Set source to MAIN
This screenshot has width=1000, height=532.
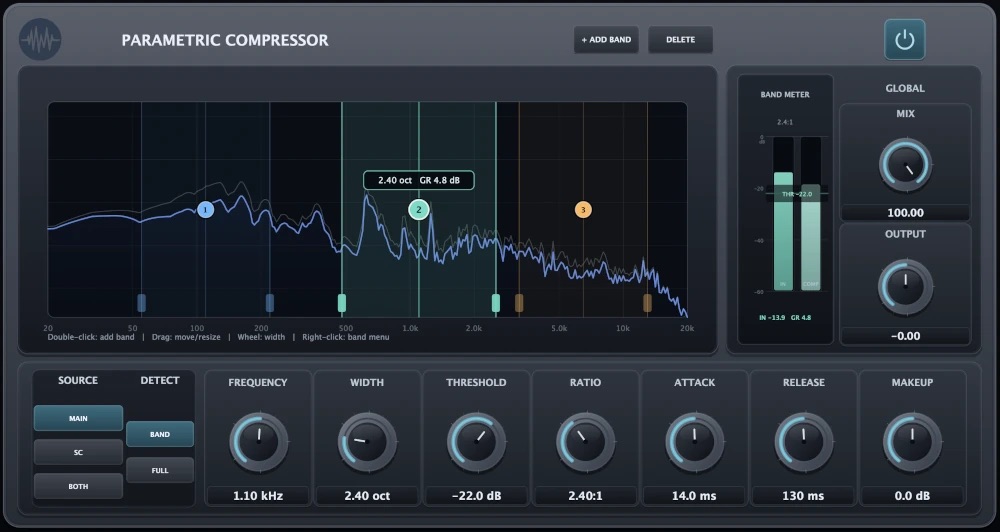tap(78, 418)
